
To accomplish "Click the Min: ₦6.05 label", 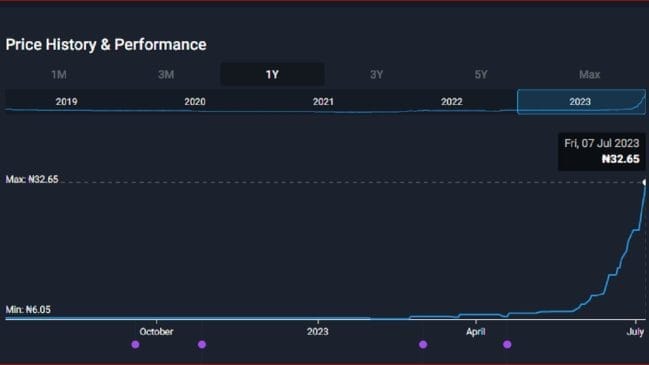I will point(28,310).
